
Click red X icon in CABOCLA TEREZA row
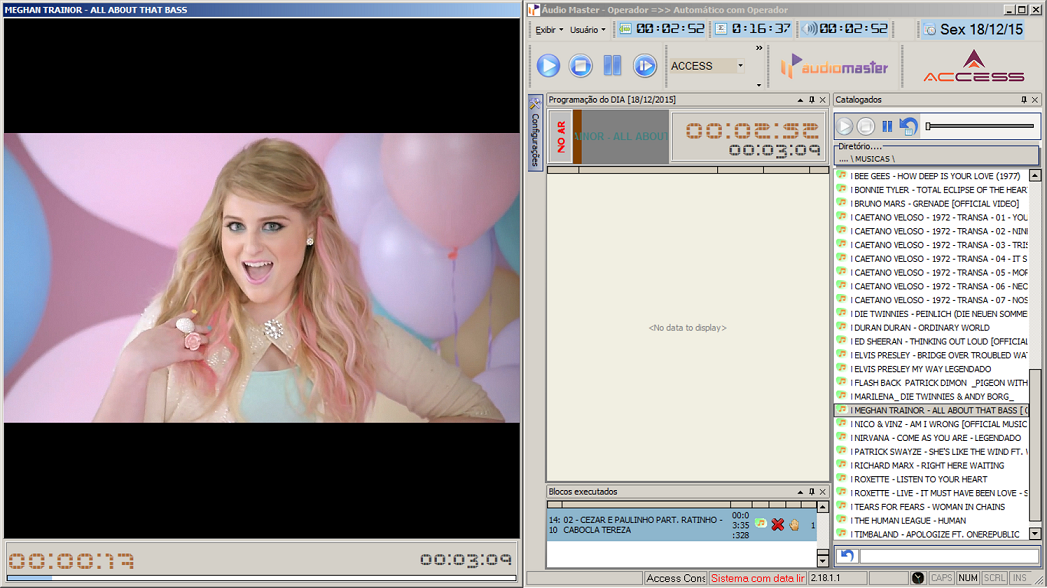[777, 525]
